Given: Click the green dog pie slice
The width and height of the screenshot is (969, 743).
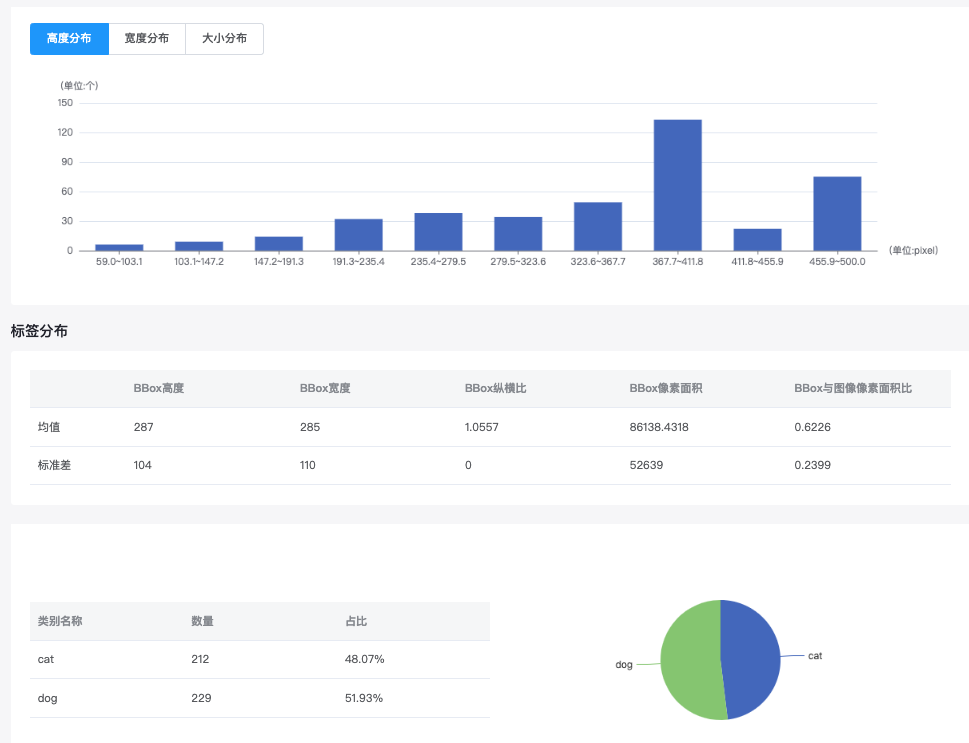Looking at the screenshot, I should 691,660.
